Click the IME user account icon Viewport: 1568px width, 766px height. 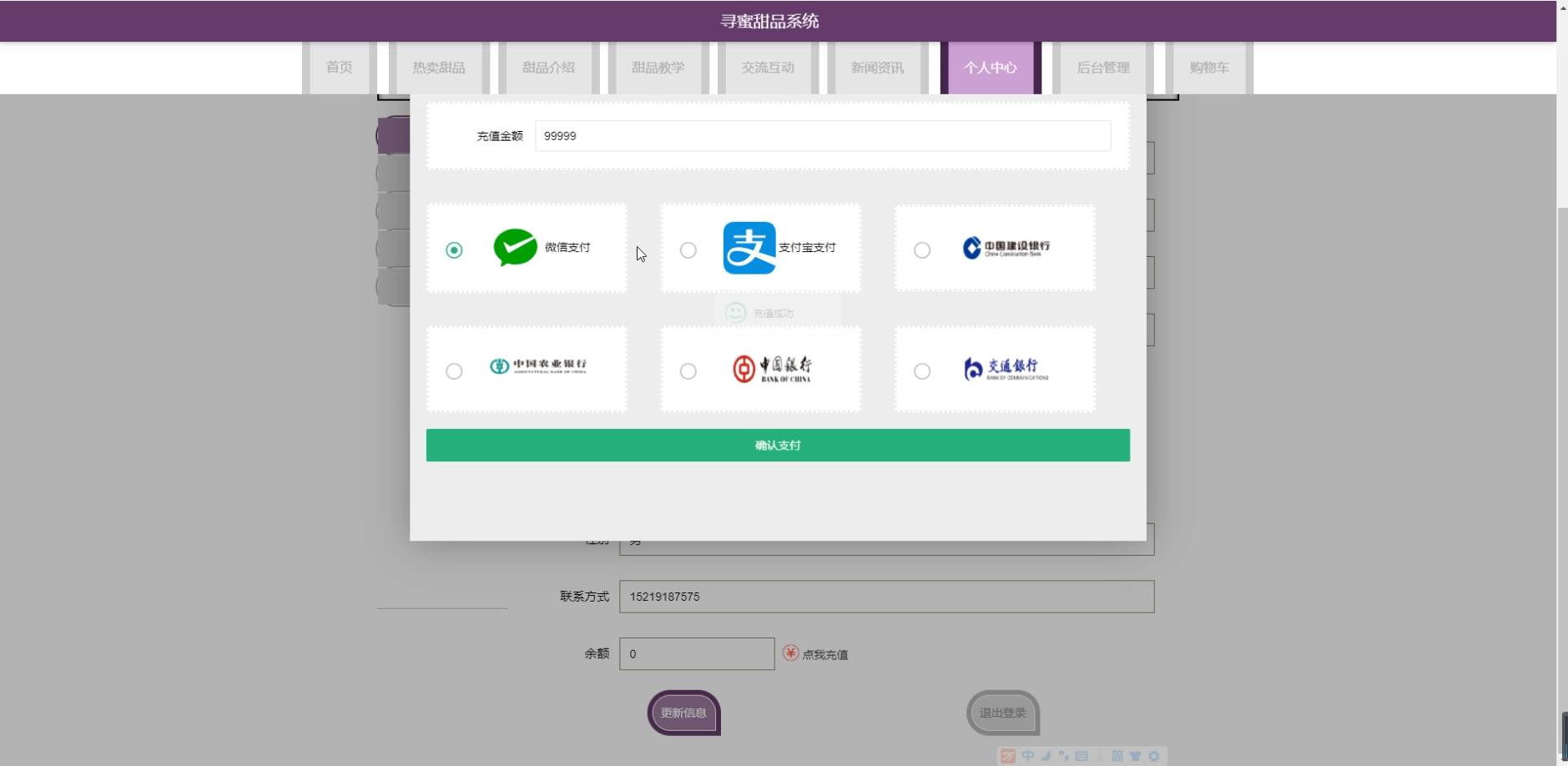1100,756
